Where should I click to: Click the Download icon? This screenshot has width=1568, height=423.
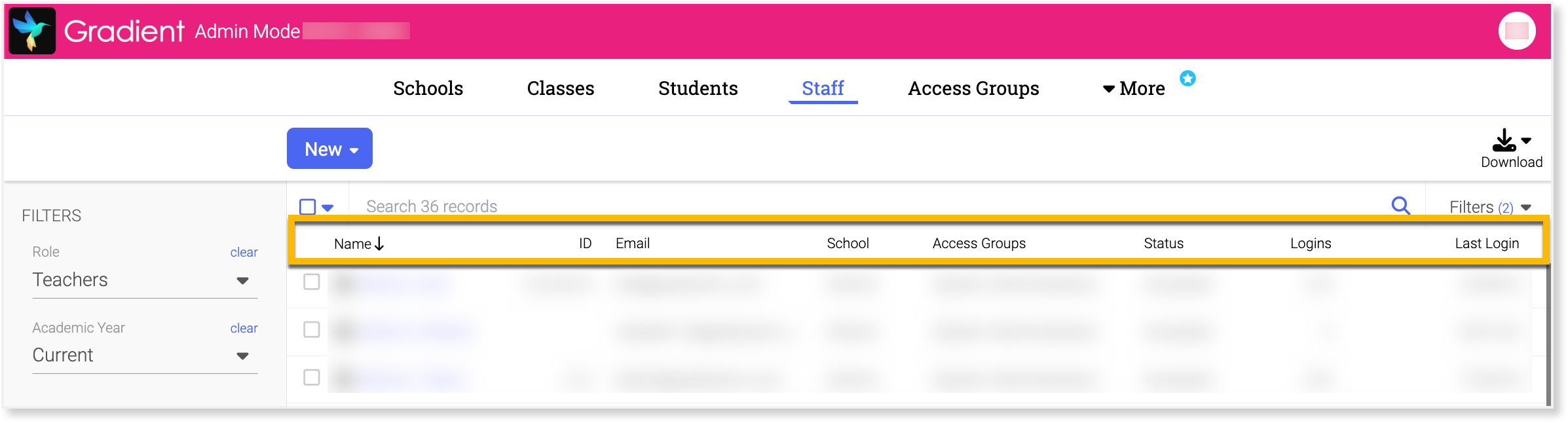pos(1504,140)
